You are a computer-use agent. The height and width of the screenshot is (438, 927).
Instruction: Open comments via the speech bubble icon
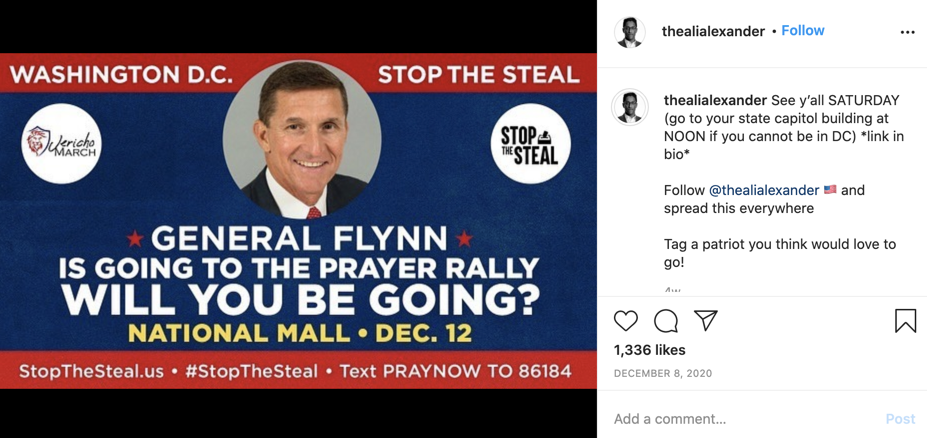coord(666,321)
